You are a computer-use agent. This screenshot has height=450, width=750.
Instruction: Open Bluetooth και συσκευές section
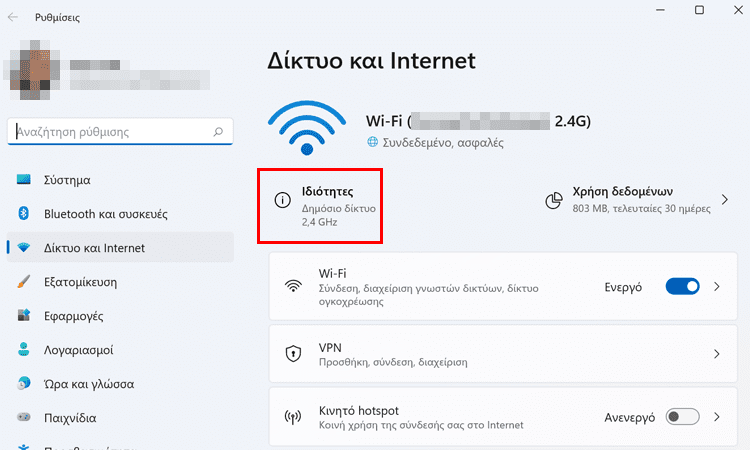point(120,214)
